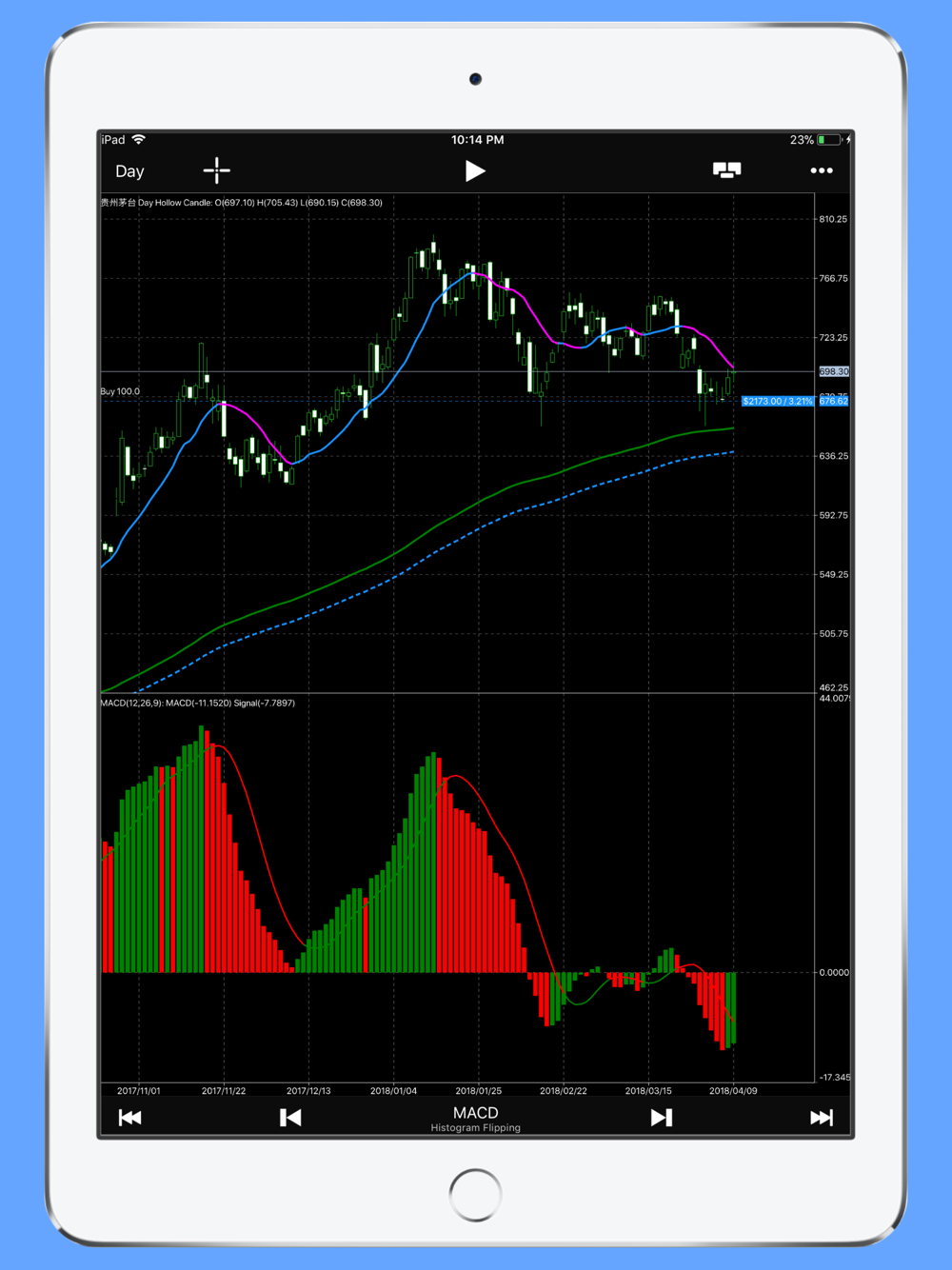
Task: Select the 2017/11/22 date axis label
Action: (x=224, y=1091)
